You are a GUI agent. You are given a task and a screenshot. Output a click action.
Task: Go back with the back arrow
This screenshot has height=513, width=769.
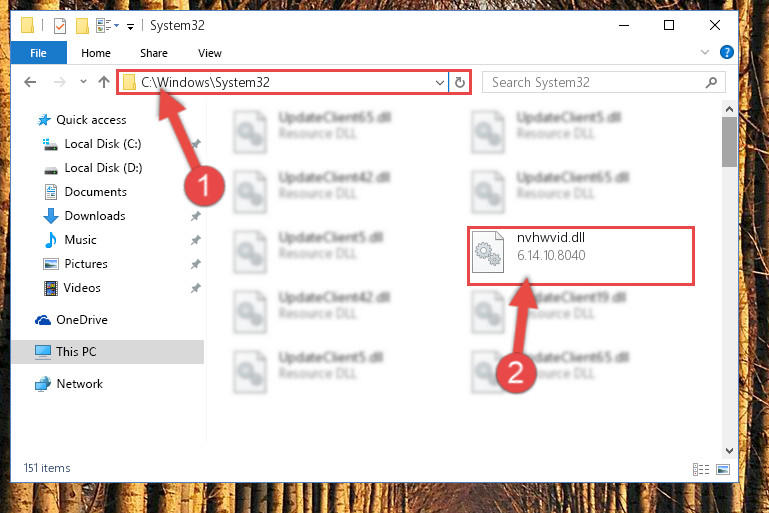[x=30, y=82]
